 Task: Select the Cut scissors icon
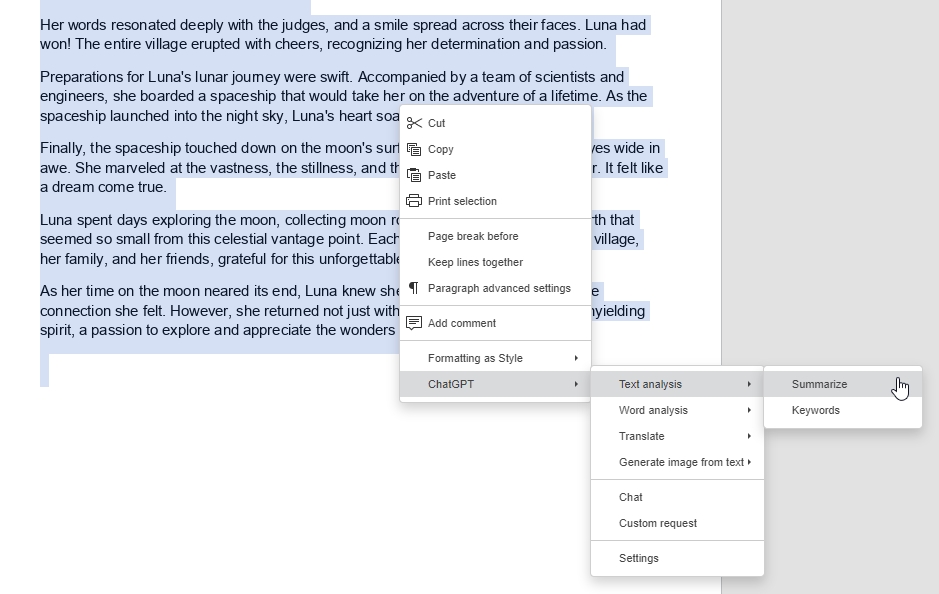click(415, 123)
